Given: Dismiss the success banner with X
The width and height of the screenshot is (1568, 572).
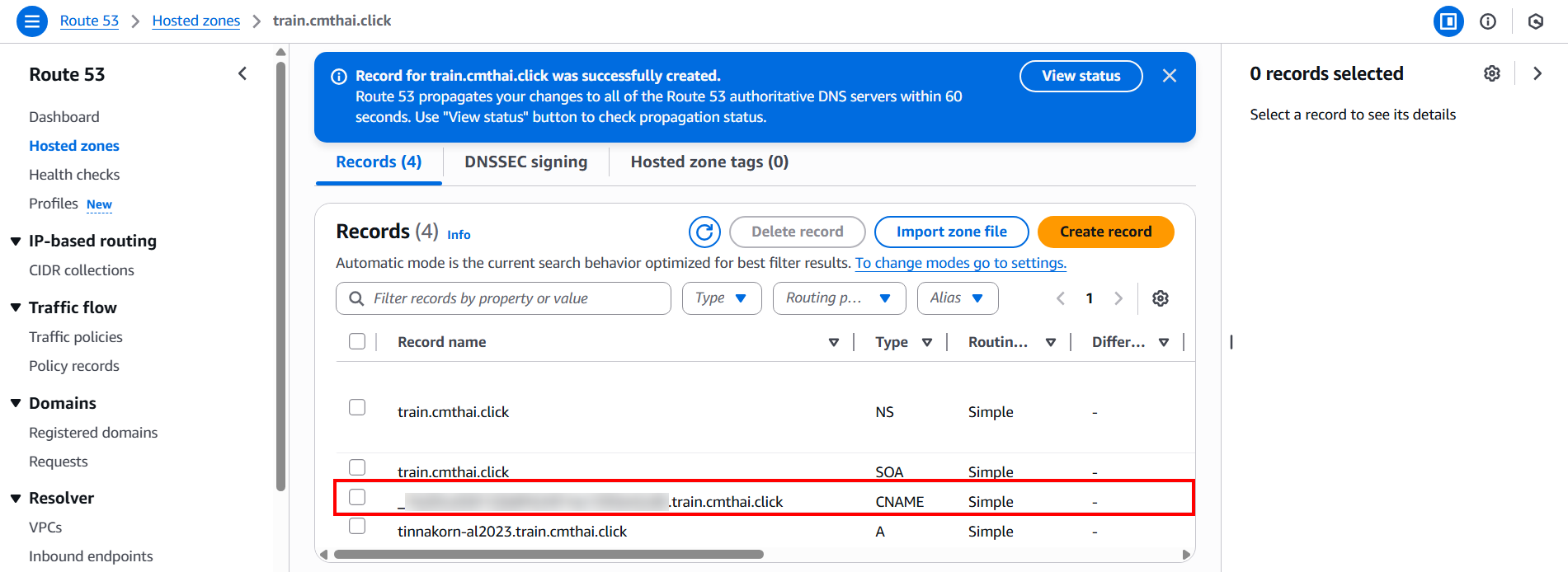Looking at the screenshot, I should coord(1170,76).
